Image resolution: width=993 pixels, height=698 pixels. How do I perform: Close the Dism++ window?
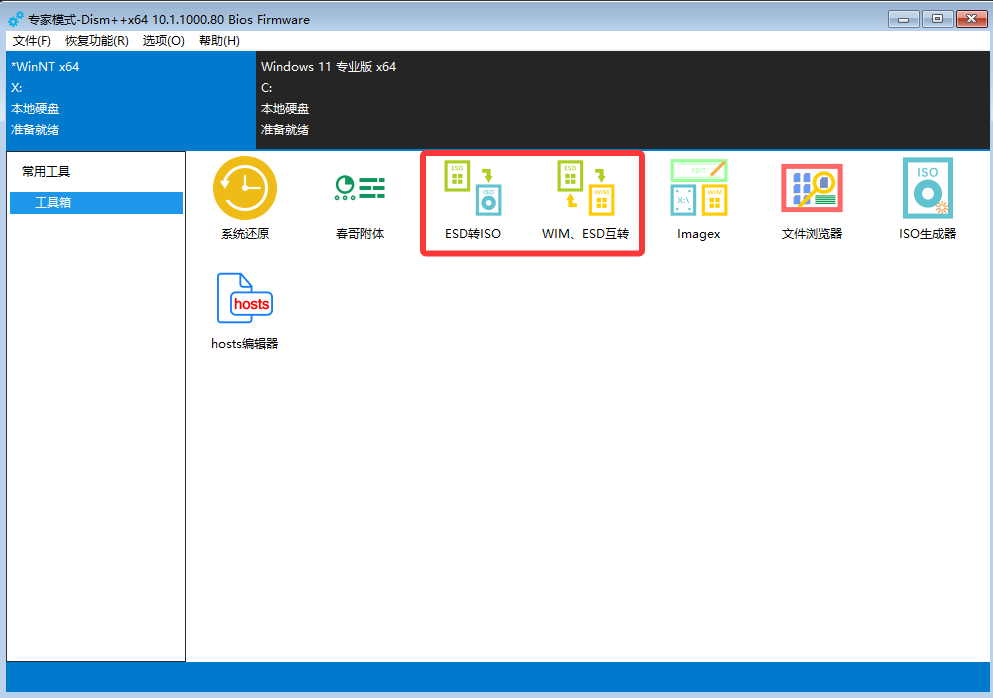pyautogui.click(x=971, y=18)
